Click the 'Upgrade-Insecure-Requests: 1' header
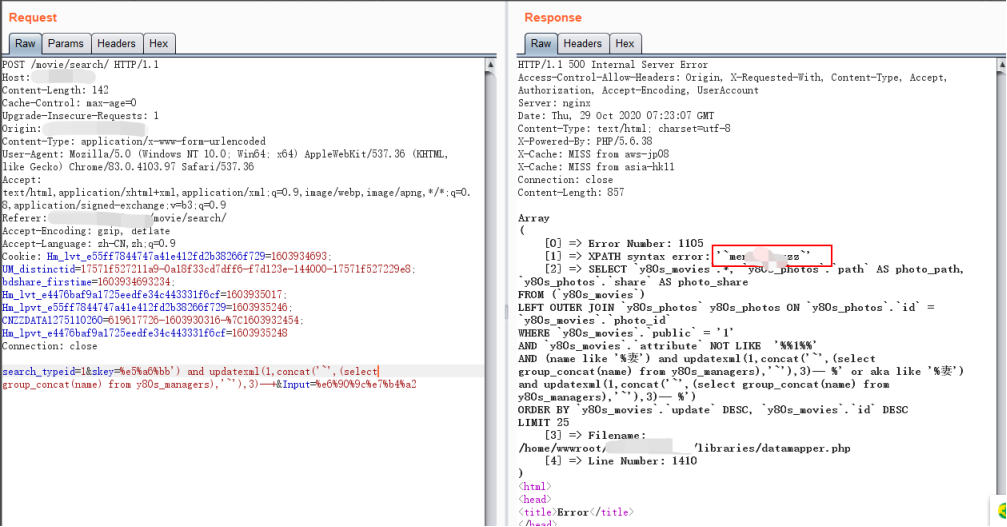Viewport: 1007px width, 527px height. coord(80,116)
